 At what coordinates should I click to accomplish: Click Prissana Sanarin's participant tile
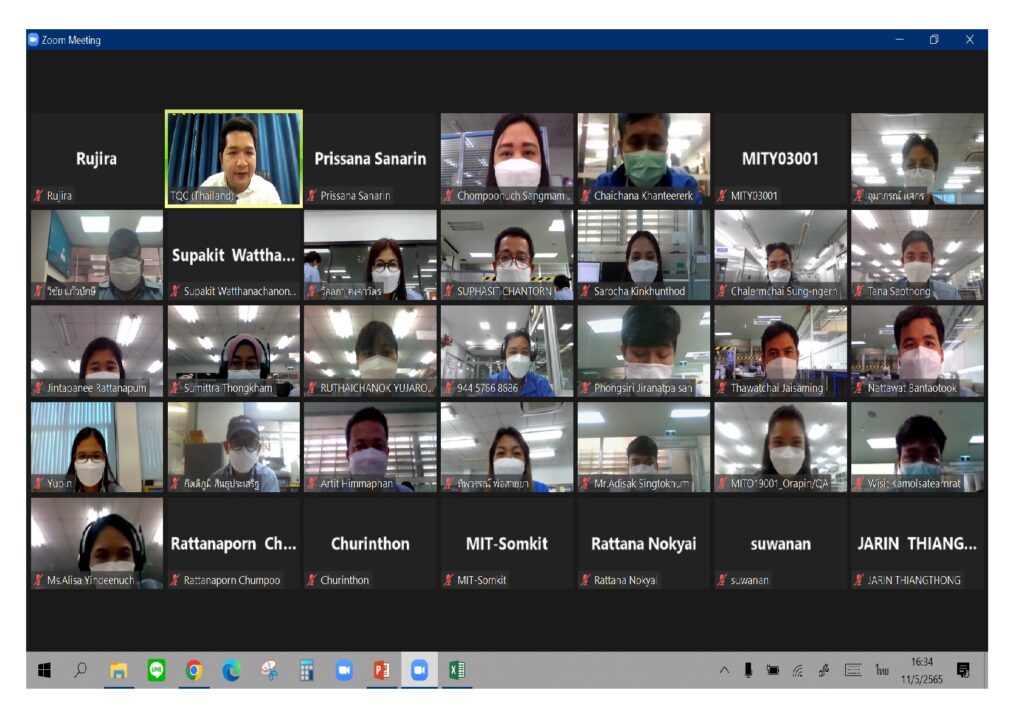370,158
